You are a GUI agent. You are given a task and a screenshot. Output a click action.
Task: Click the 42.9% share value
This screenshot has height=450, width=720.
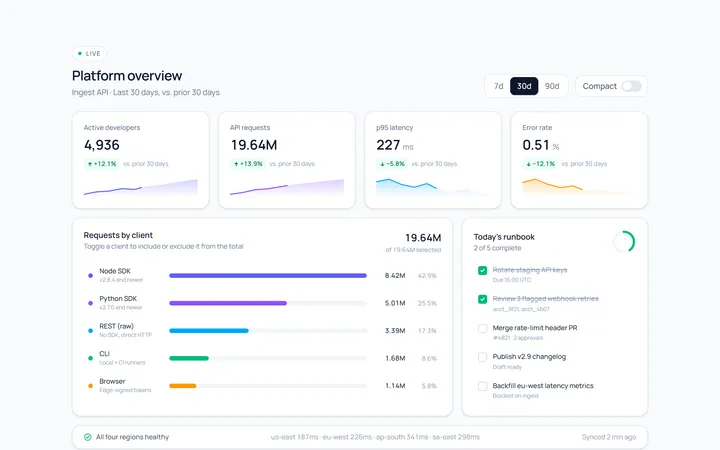point(427,276)
